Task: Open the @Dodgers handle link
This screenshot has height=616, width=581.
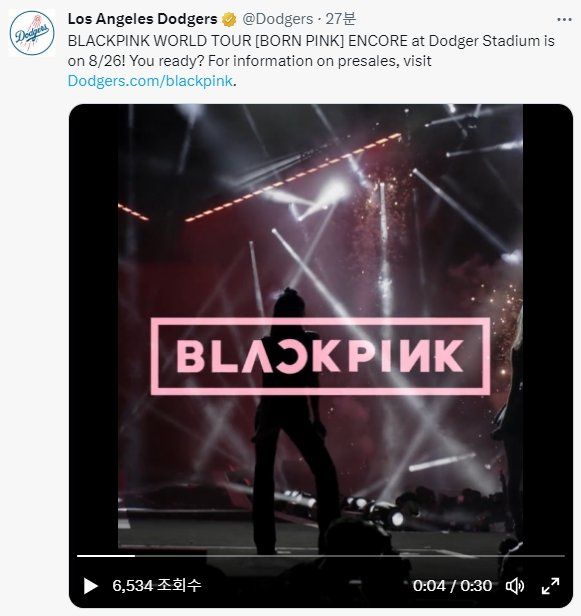Action: click(x=277, y=19)
